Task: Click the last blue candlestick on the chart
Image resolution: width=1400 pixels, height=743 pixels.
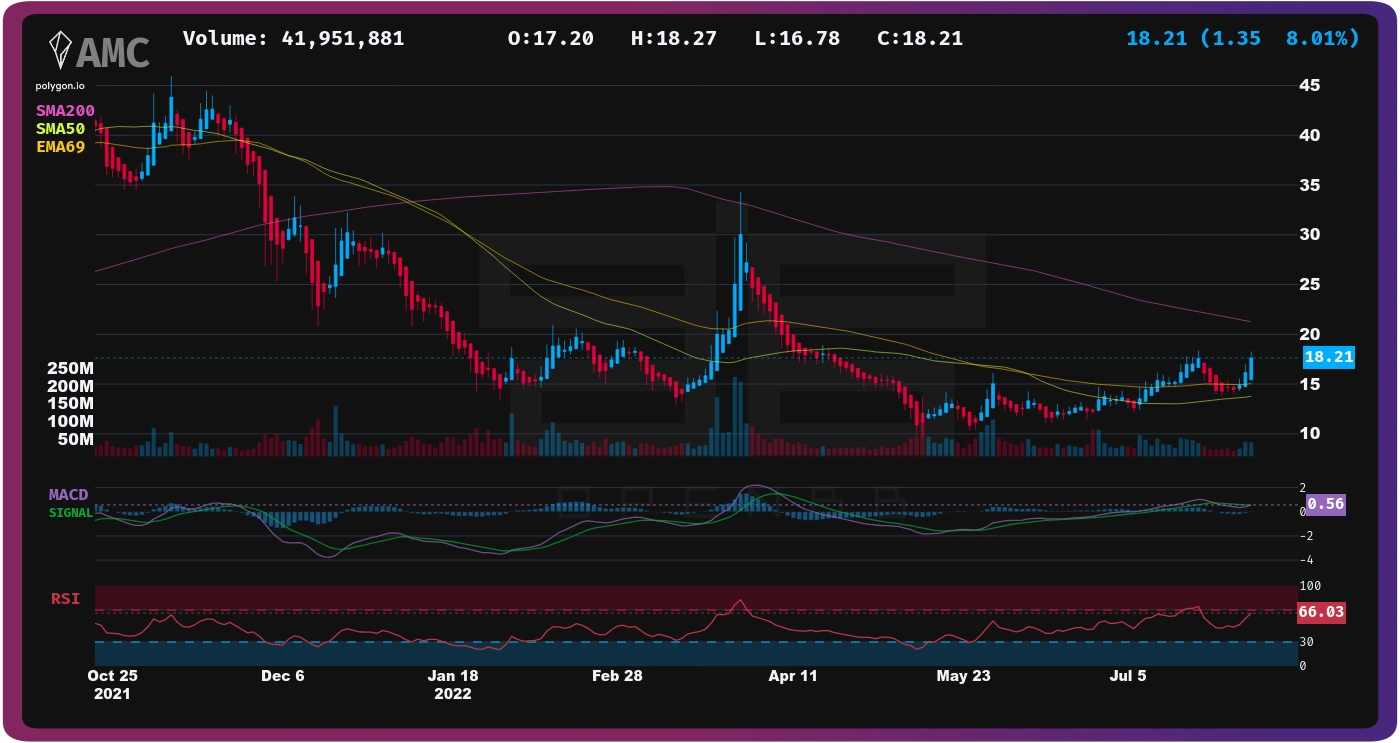Action: 1251,367
